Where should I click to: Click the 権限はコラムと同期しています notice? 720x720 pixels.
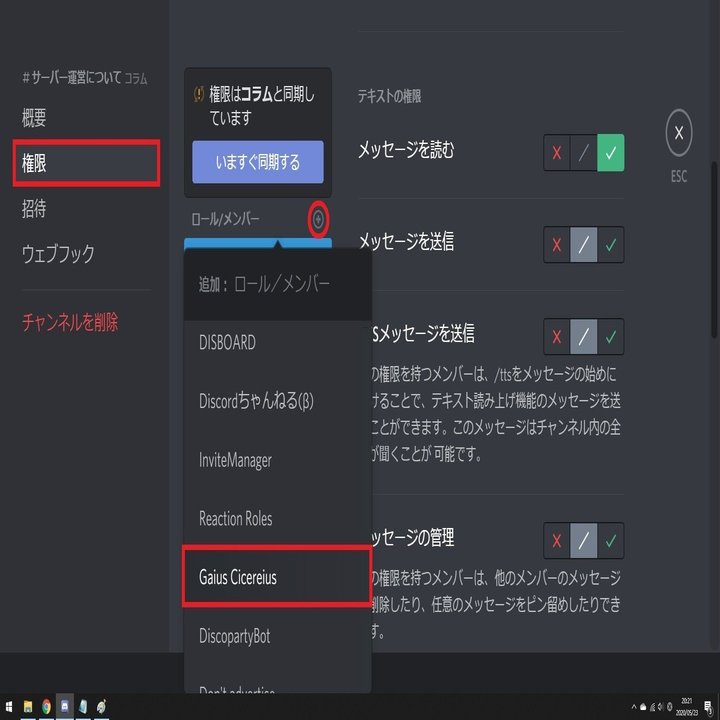point(262,106)
